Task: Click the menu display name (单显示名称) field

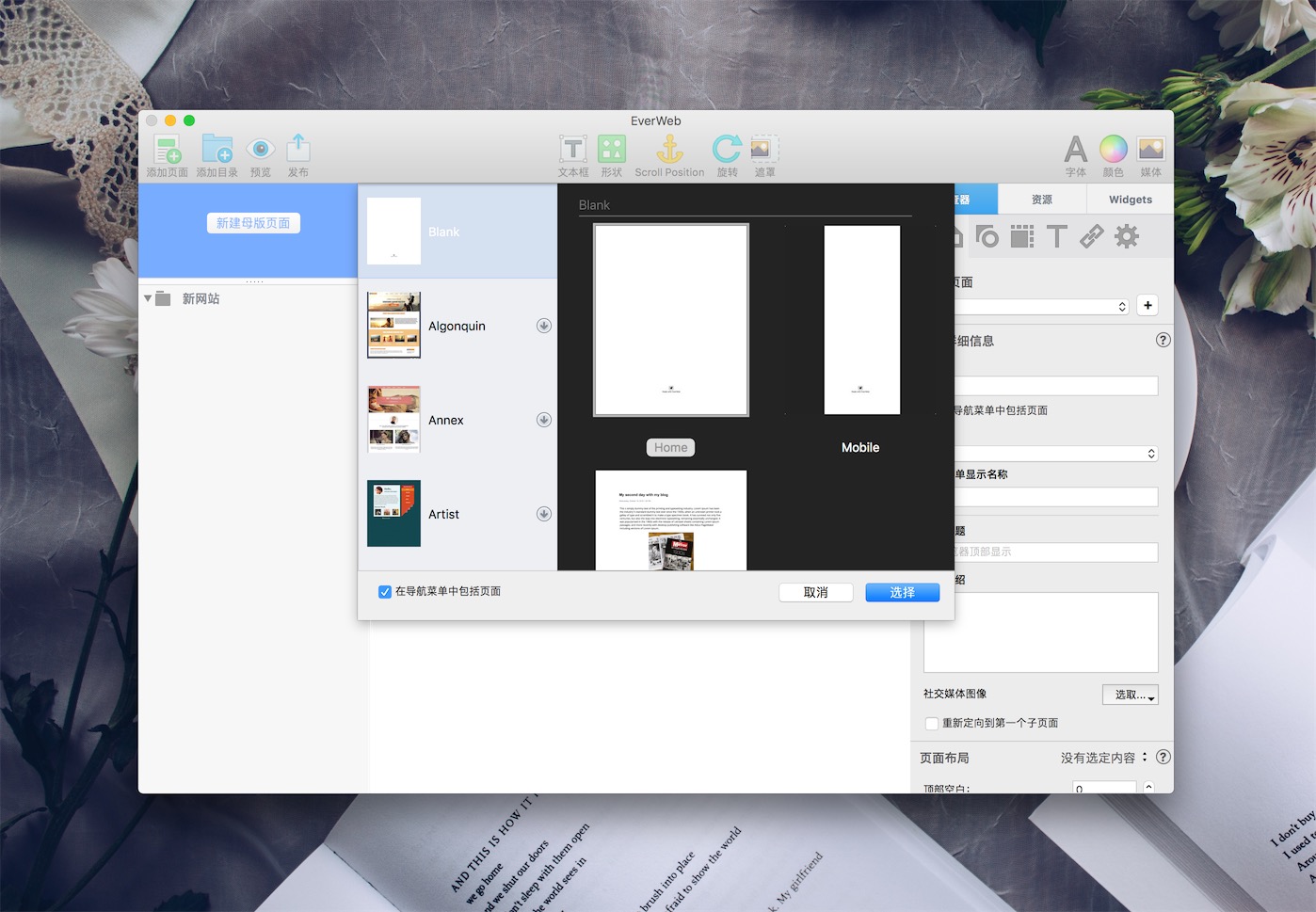Action: (x=1056, y=497)
